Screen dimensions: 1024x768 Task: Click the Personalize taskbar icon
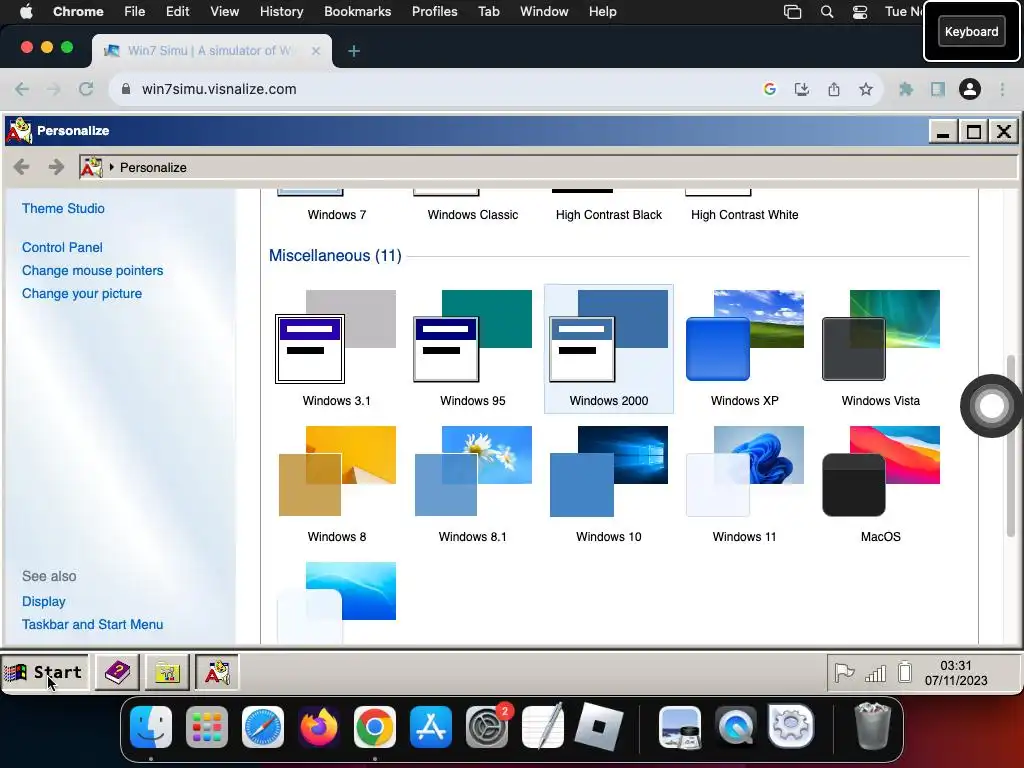217,672
